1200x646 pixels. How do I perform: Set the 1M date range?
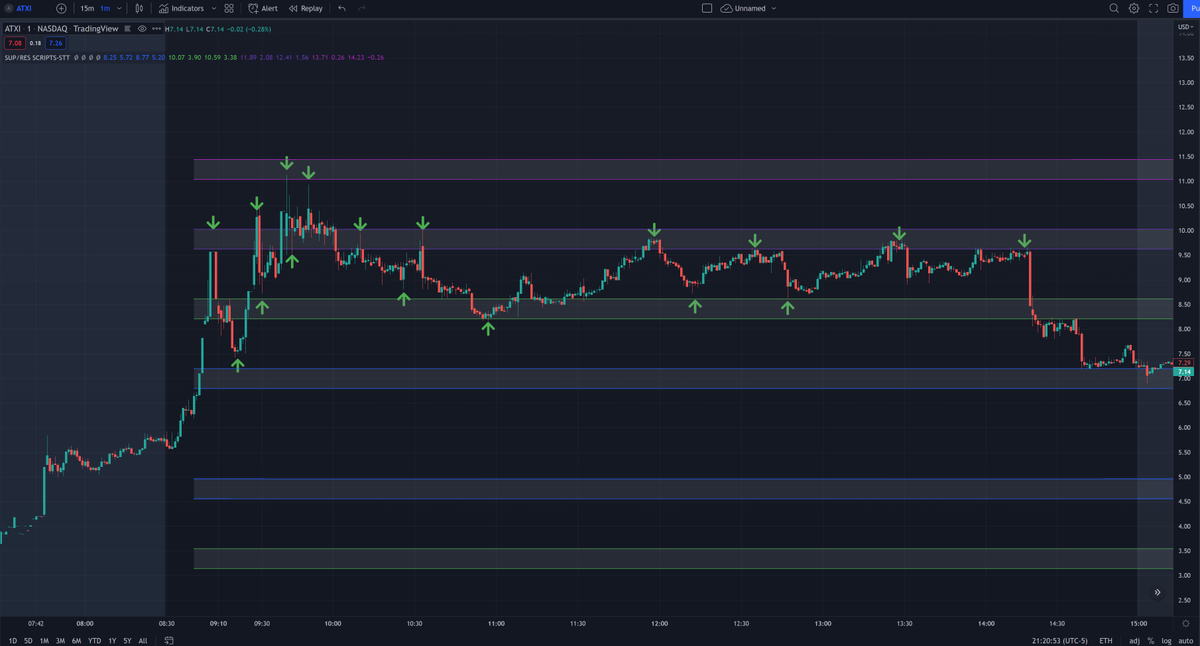click(44, 640)
